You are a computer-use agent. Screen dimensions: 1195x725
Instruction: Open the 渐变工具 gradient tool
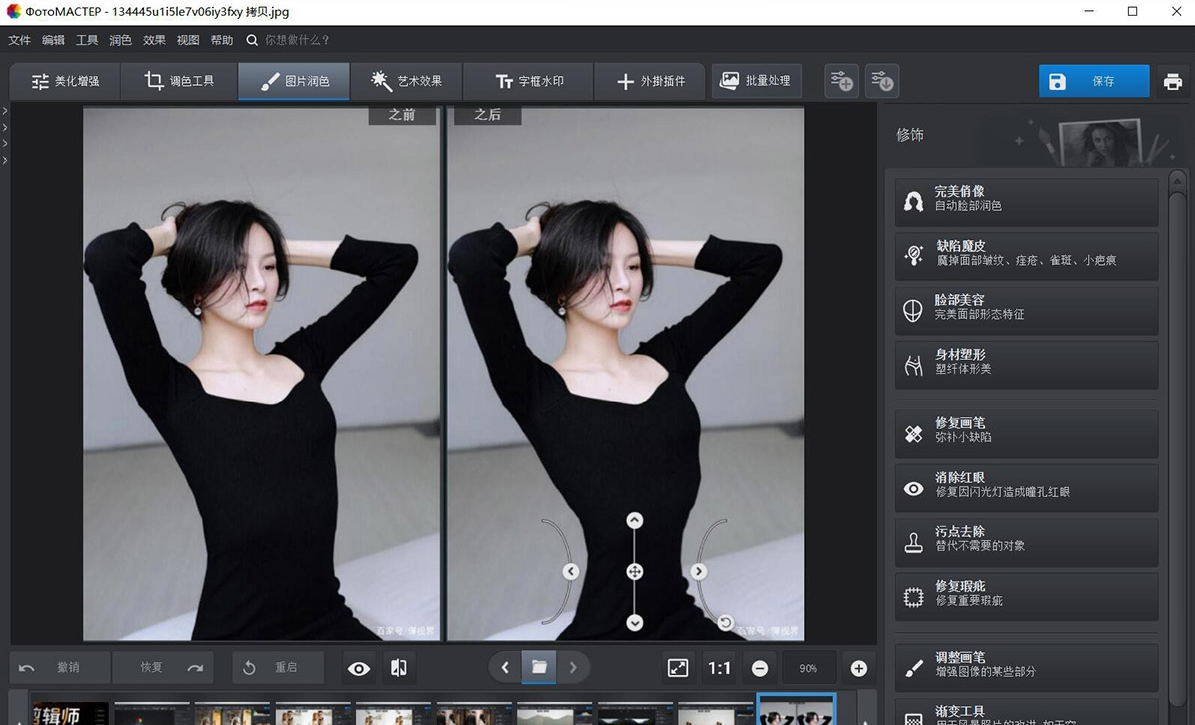tap(1027, 712)
